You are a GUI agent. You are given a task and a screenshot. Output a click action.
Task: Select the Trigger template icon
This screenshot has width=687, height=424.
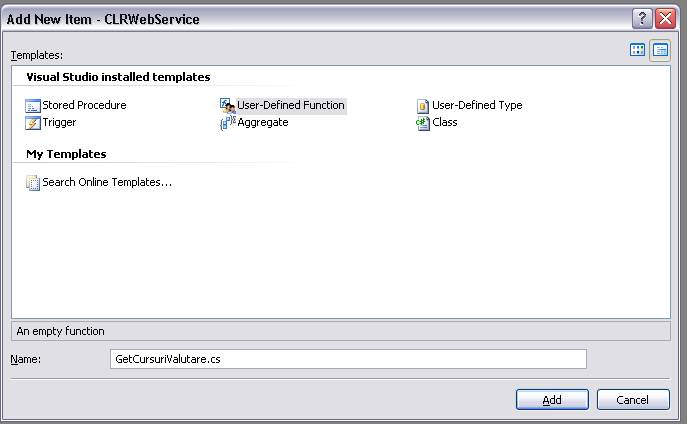click(x=33, y=123)
